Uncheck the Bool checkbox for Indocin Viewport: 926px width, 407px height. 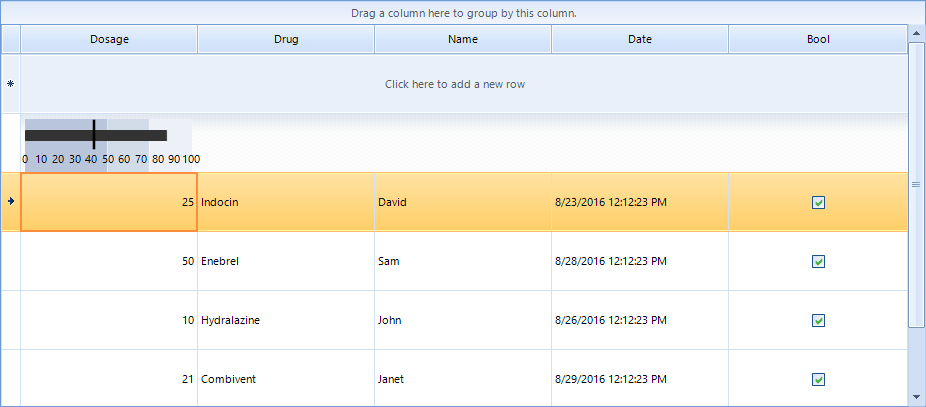point(818,202)
